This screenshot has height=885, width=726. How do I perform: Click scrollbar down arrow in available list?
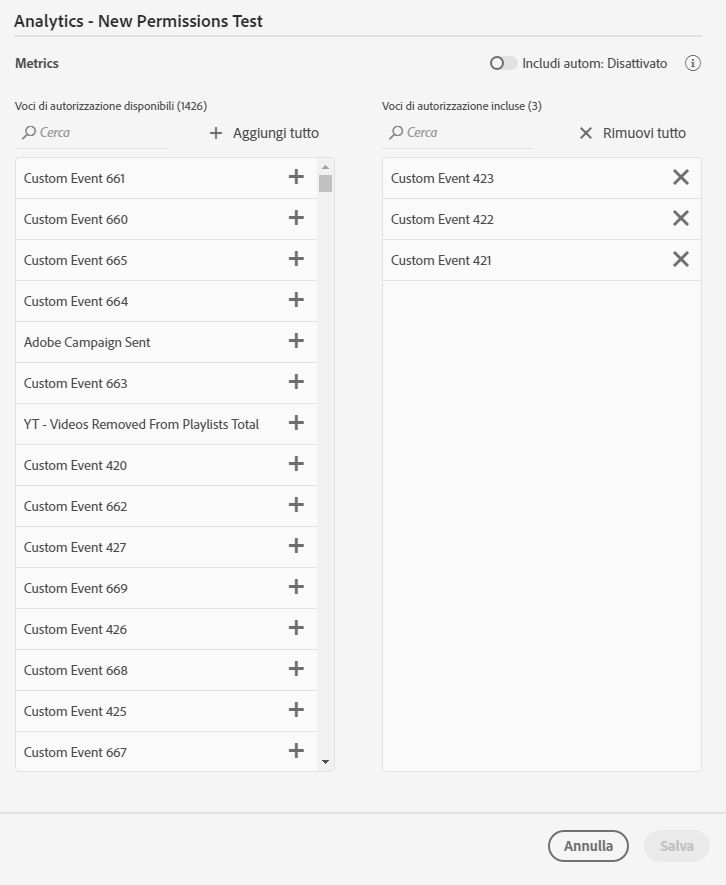pos(325,762)
